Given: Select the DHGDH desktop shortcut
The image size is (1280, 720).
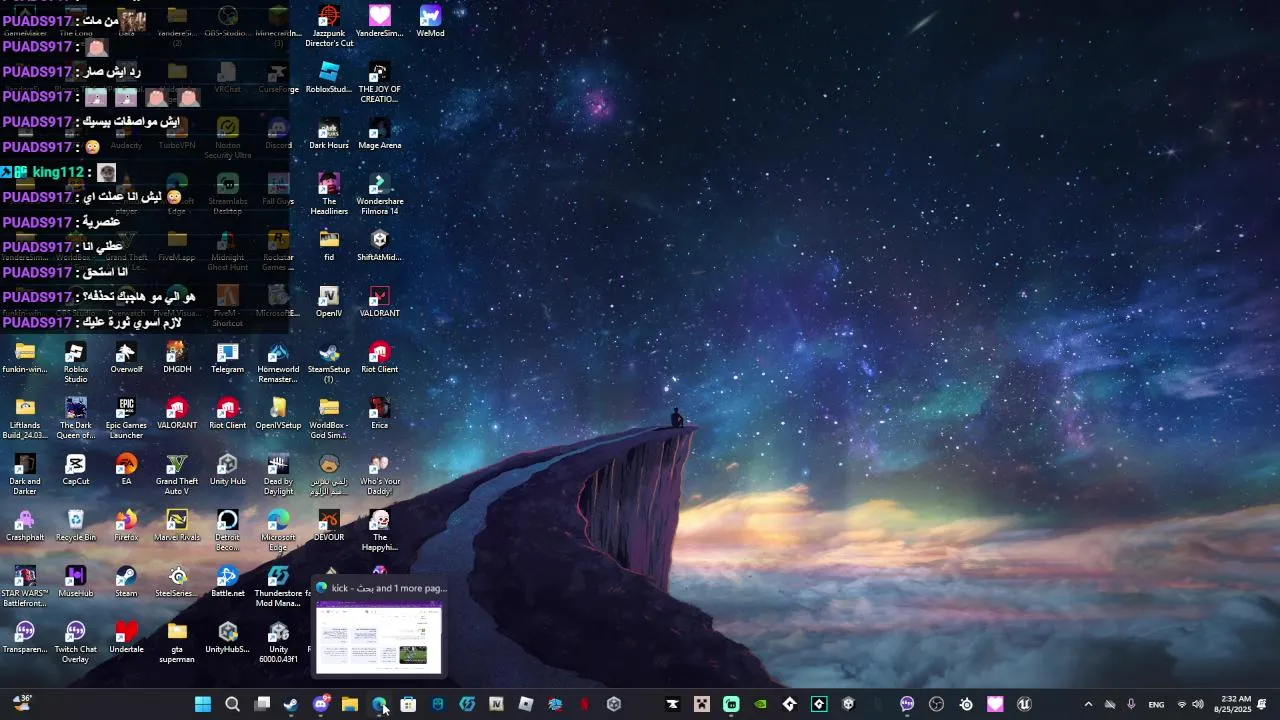Looking at the screenshot, I should click(177, 358).
